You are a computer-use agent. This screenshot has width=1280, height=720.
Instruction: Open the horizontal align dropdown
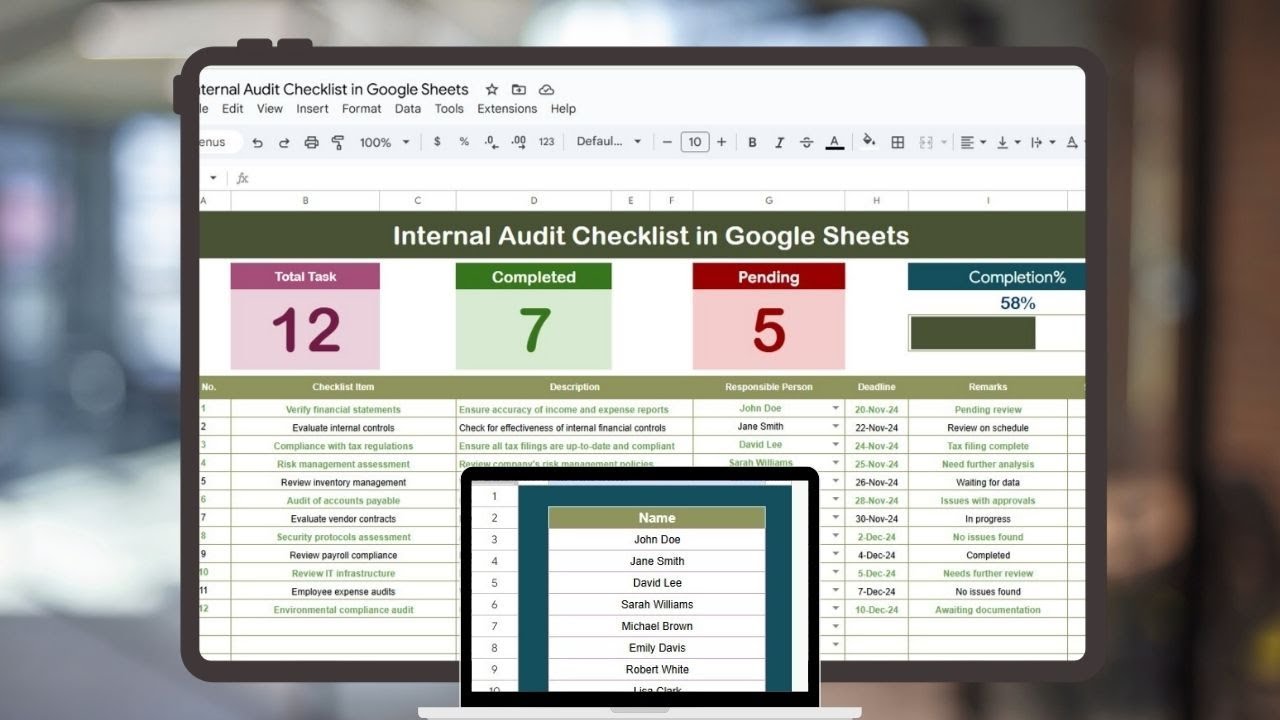[973, 142]
